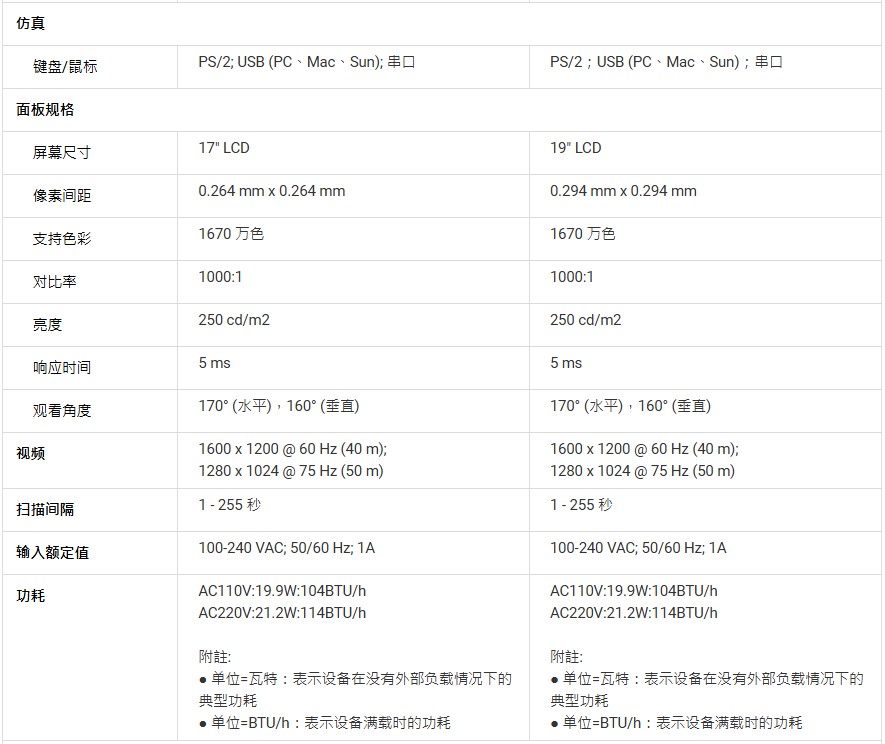This screenshot has width=885, height=744.
Task: Click 附註 text in the 17-inch model column
Action: click(x=215, y=657)
